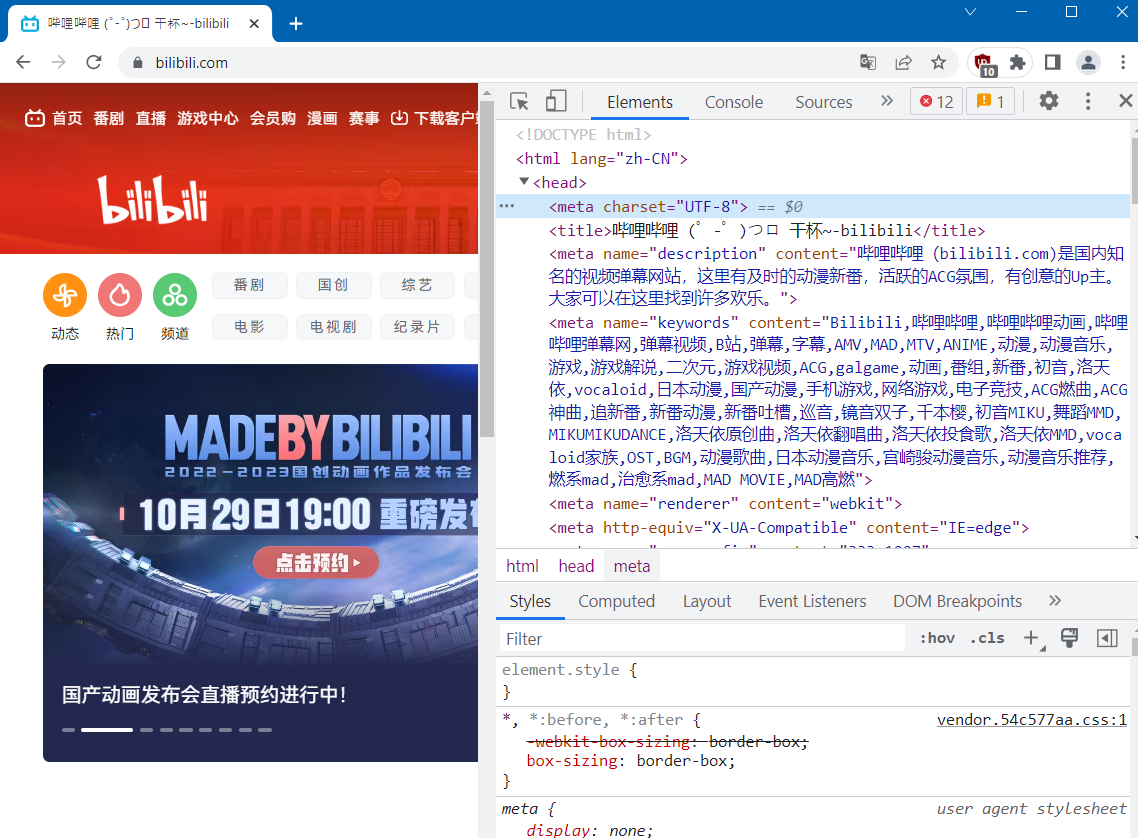
Task: Click the 游戏中心 nav link
Action: (x=208, y=118)
